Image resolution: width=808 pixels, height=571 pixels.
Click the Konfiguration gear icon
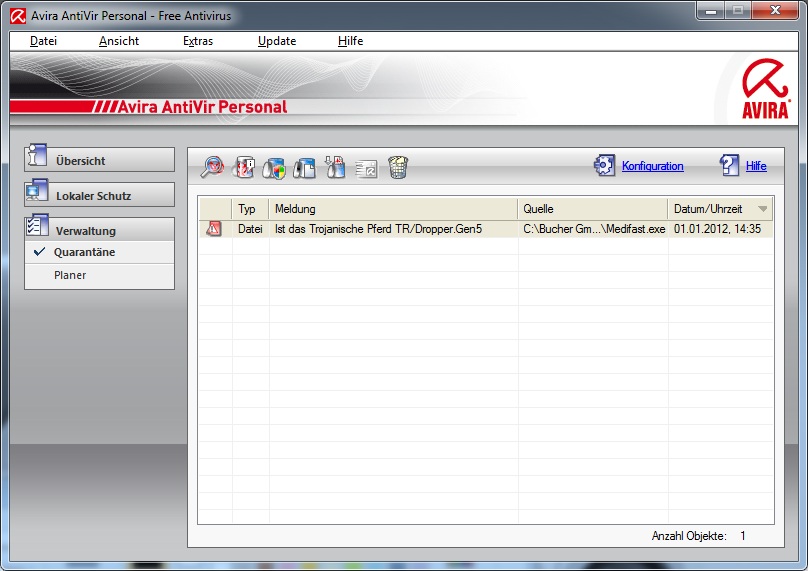(x=604, y=165)
